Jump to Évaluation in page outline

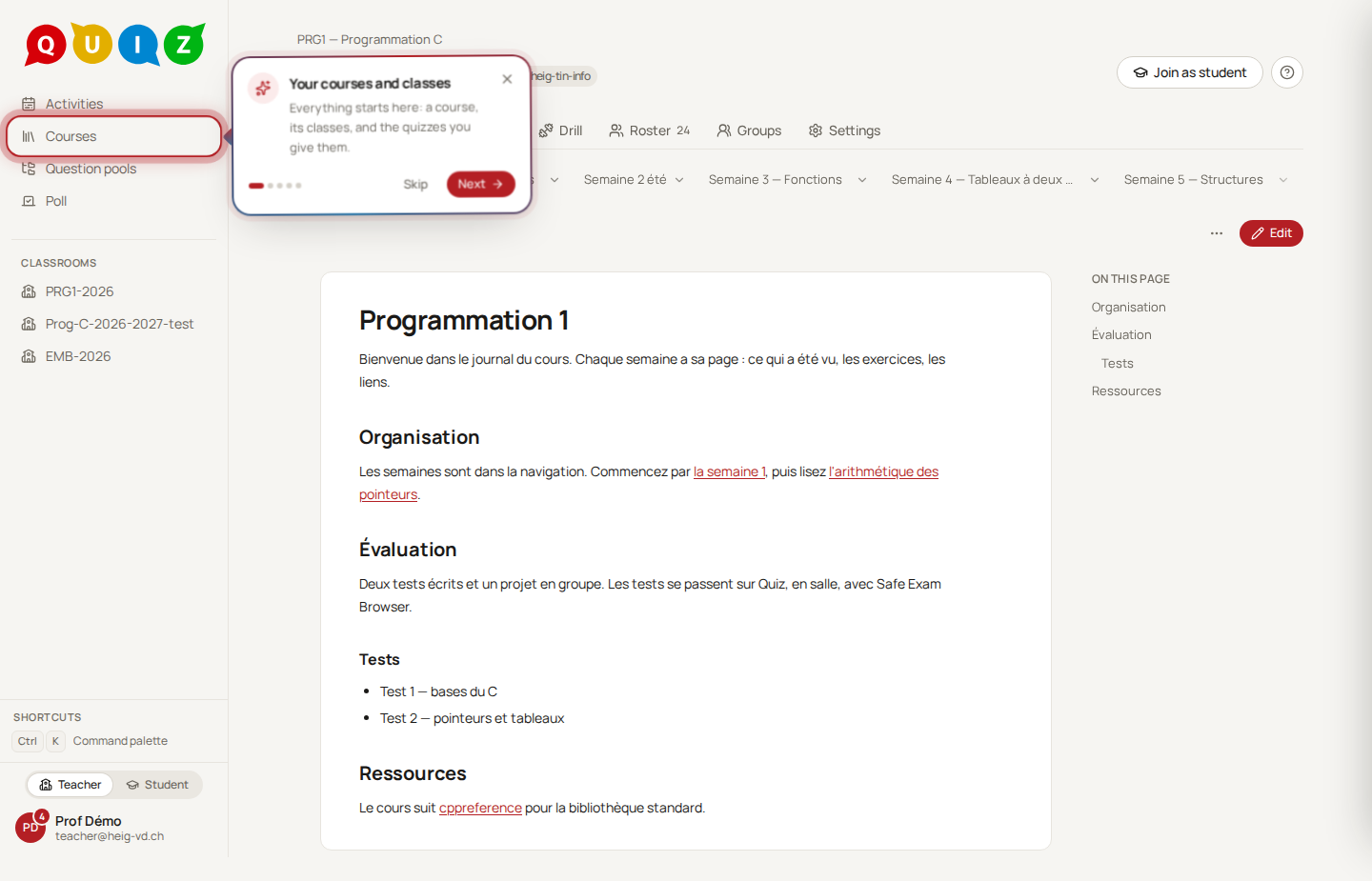[1121, 335]
